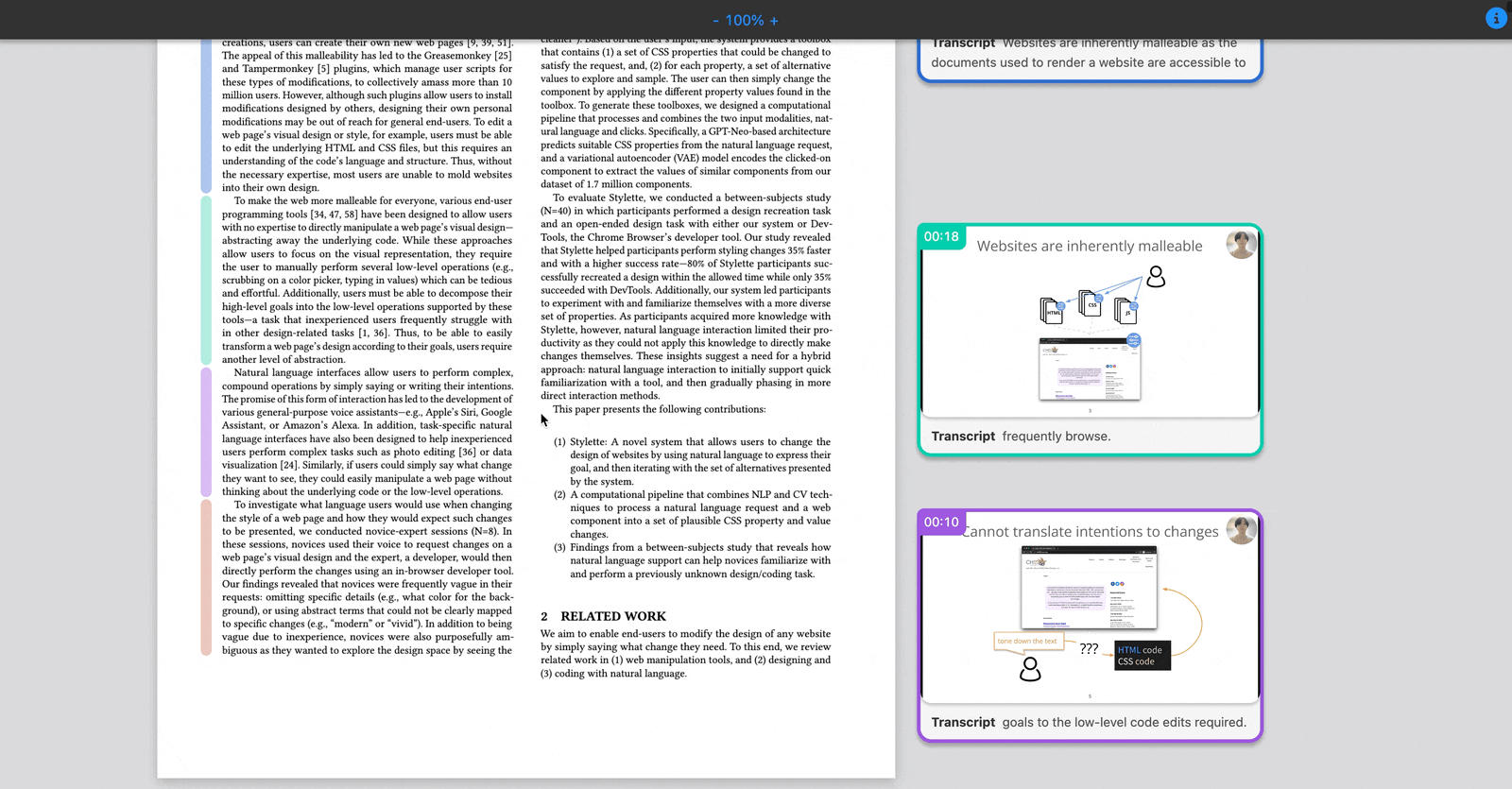The height and width of the screenshot is (789, 1512).
Task: Select the purple paragraph highlight bar
Action: pyautogui.click(x=206, y=432)
